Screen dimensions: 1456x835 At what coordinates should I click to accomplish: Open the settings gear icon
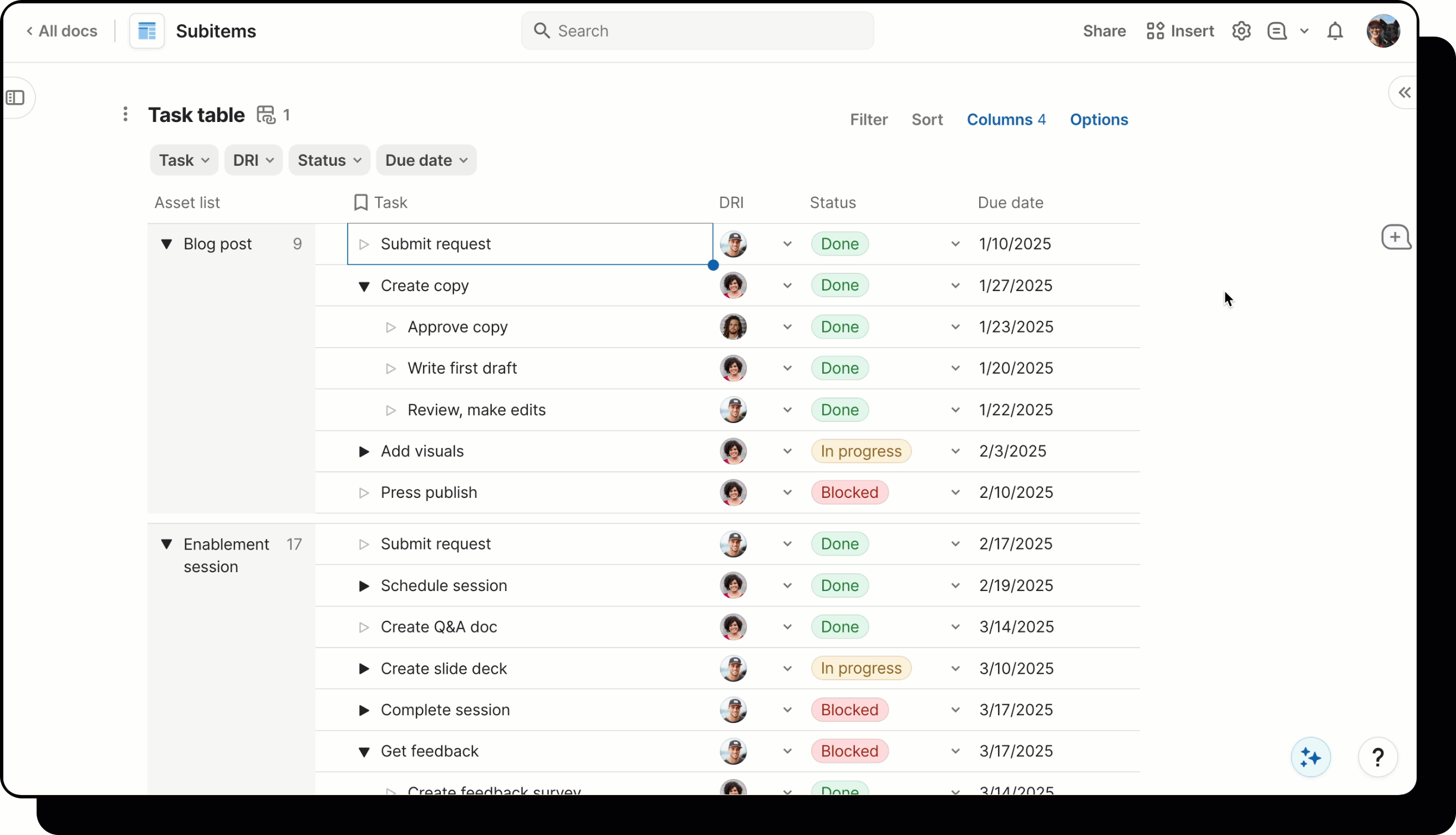click(x=1242, y=30)
